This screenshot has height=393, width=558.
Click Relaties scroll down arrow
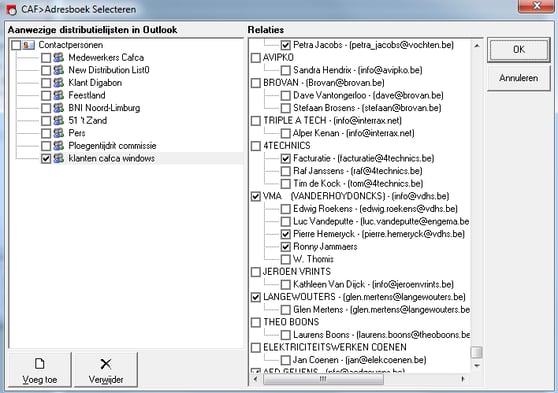click(477, 366)
